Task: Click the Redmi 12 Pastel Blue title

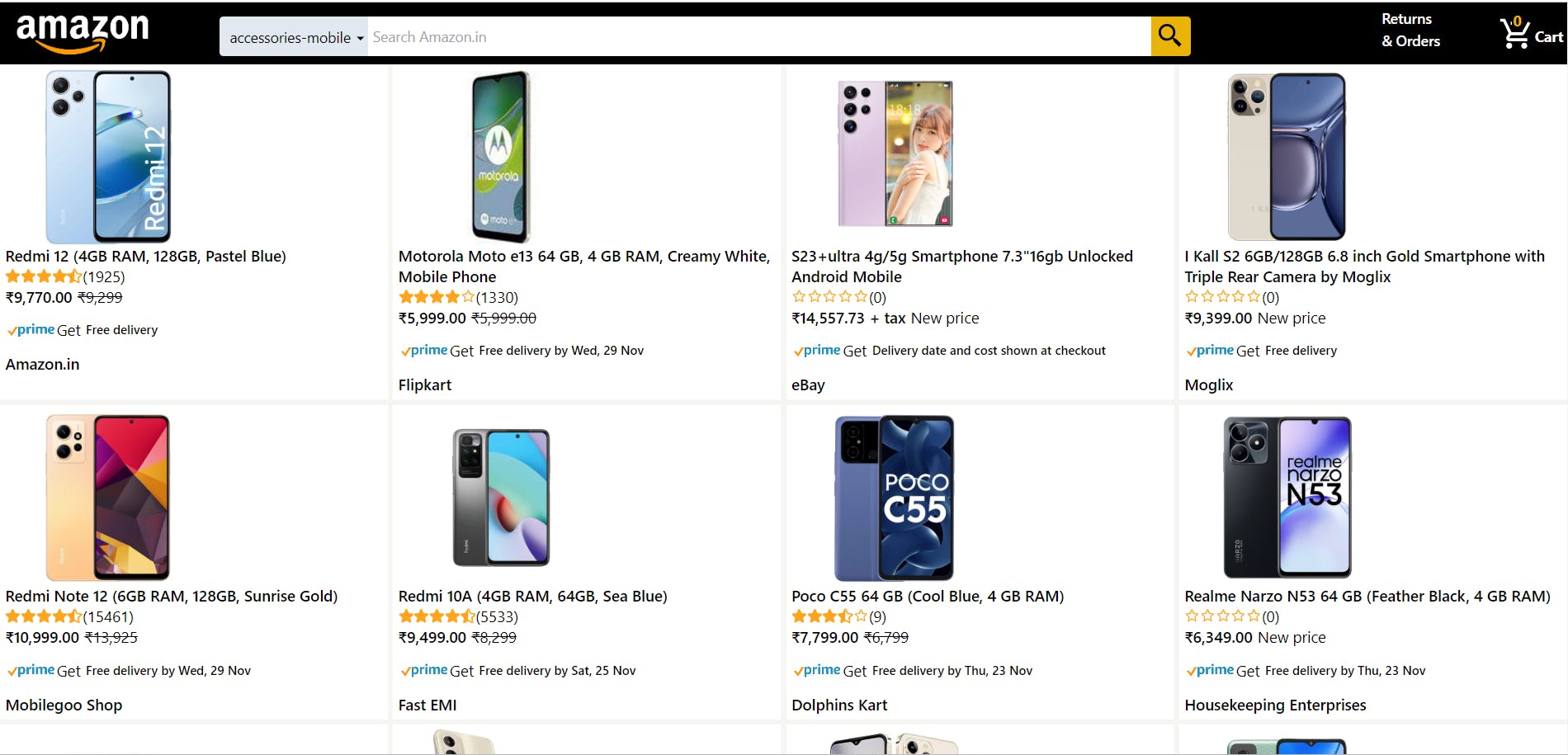Action: click(146, 257)
